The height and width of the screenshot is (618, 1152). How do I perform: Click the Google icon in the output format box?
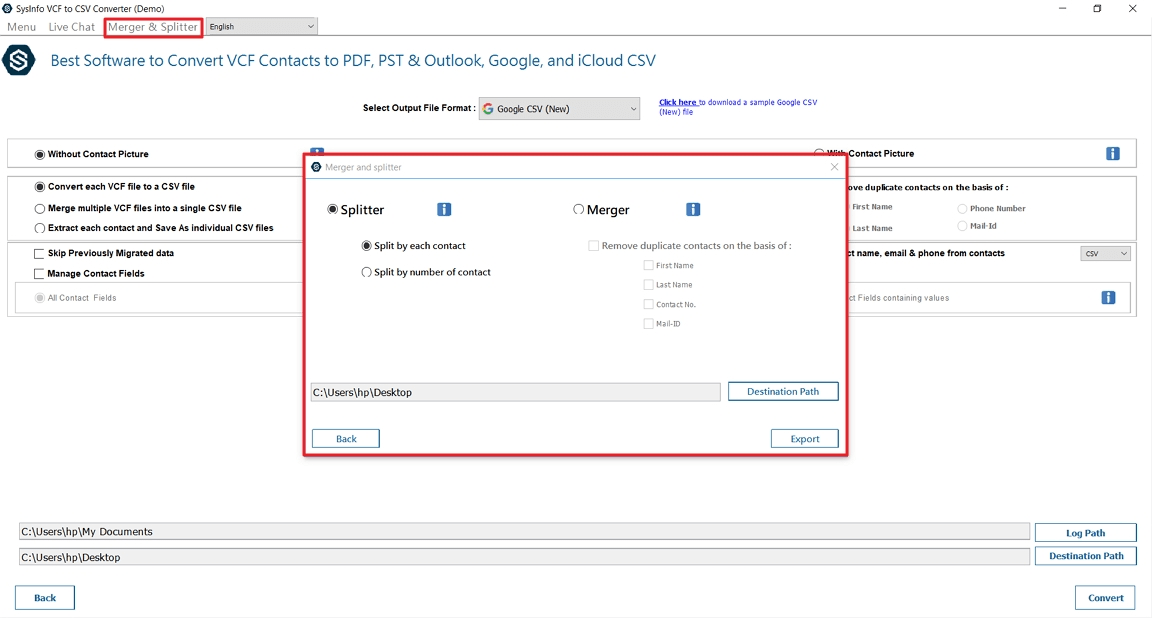[x=488, y=109]
